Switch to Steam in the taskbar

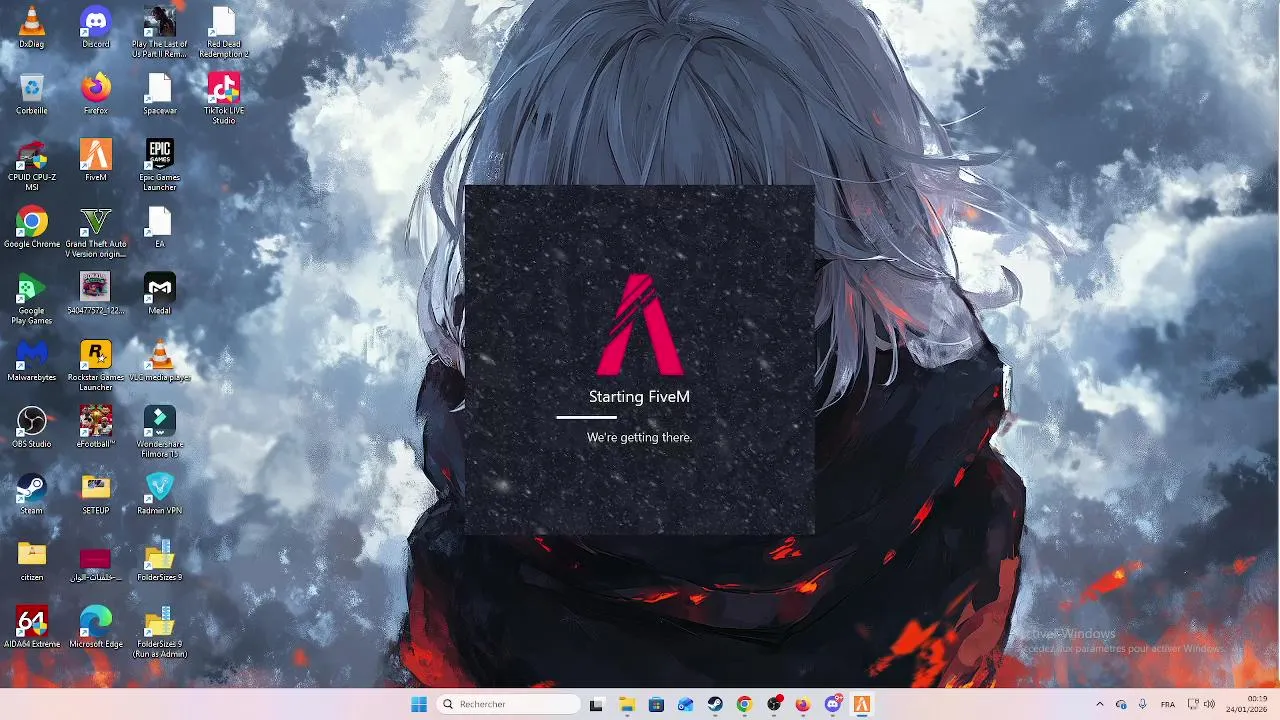[x=715, y=704]
